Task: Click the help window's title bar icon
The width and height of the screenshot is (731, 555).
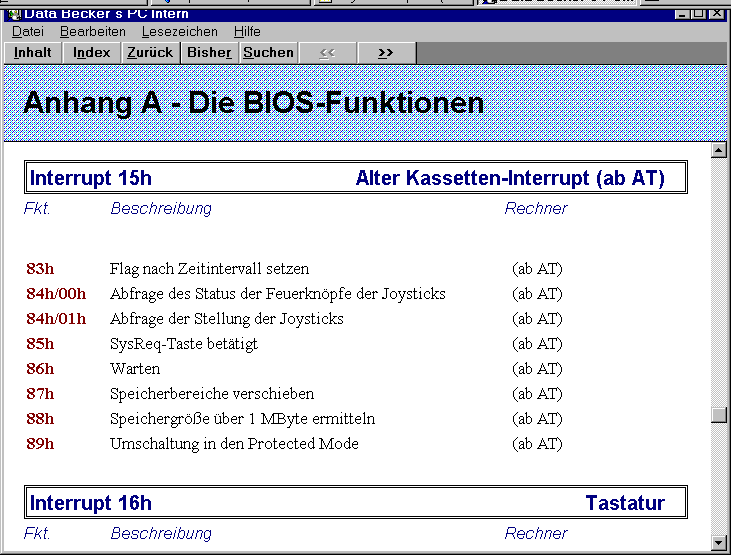Action: pyautogui.click(x=14, y=13)
